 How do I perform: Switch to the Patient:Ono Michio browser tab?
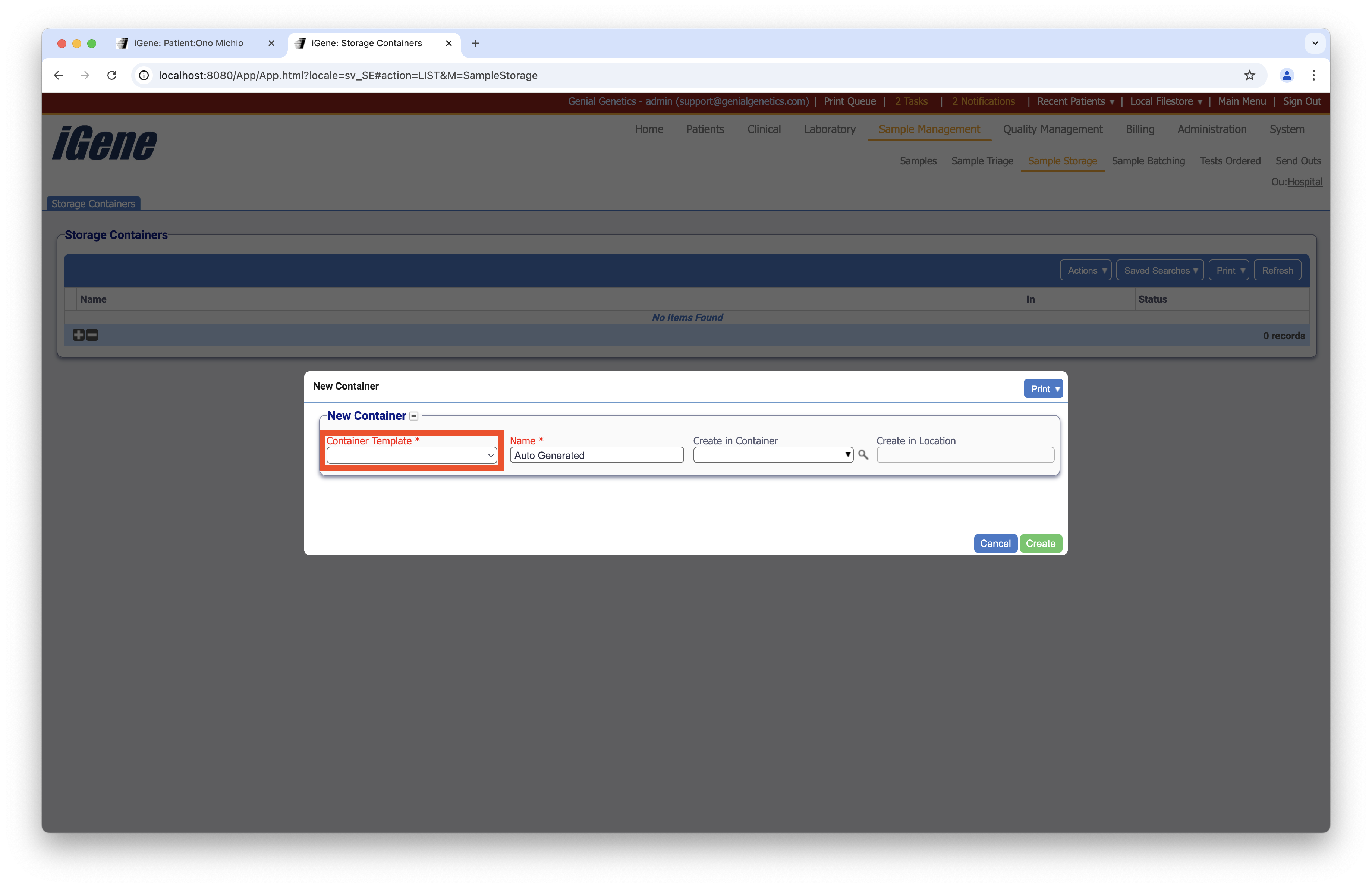pyautogui.click(x=187, y=42)
